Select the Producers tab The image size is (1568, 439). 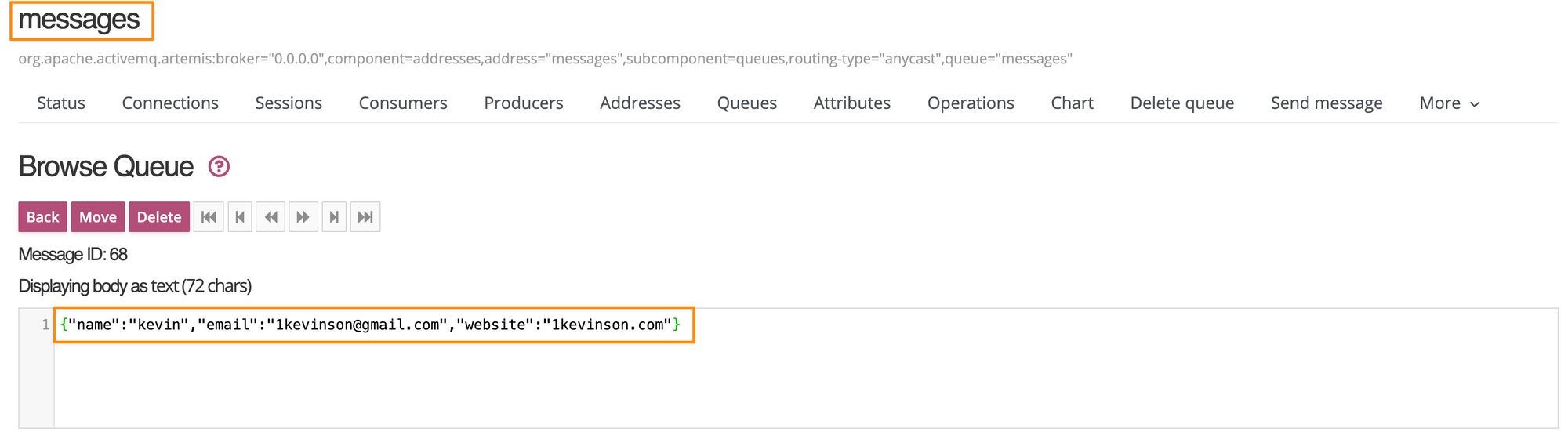pos(524,103)
